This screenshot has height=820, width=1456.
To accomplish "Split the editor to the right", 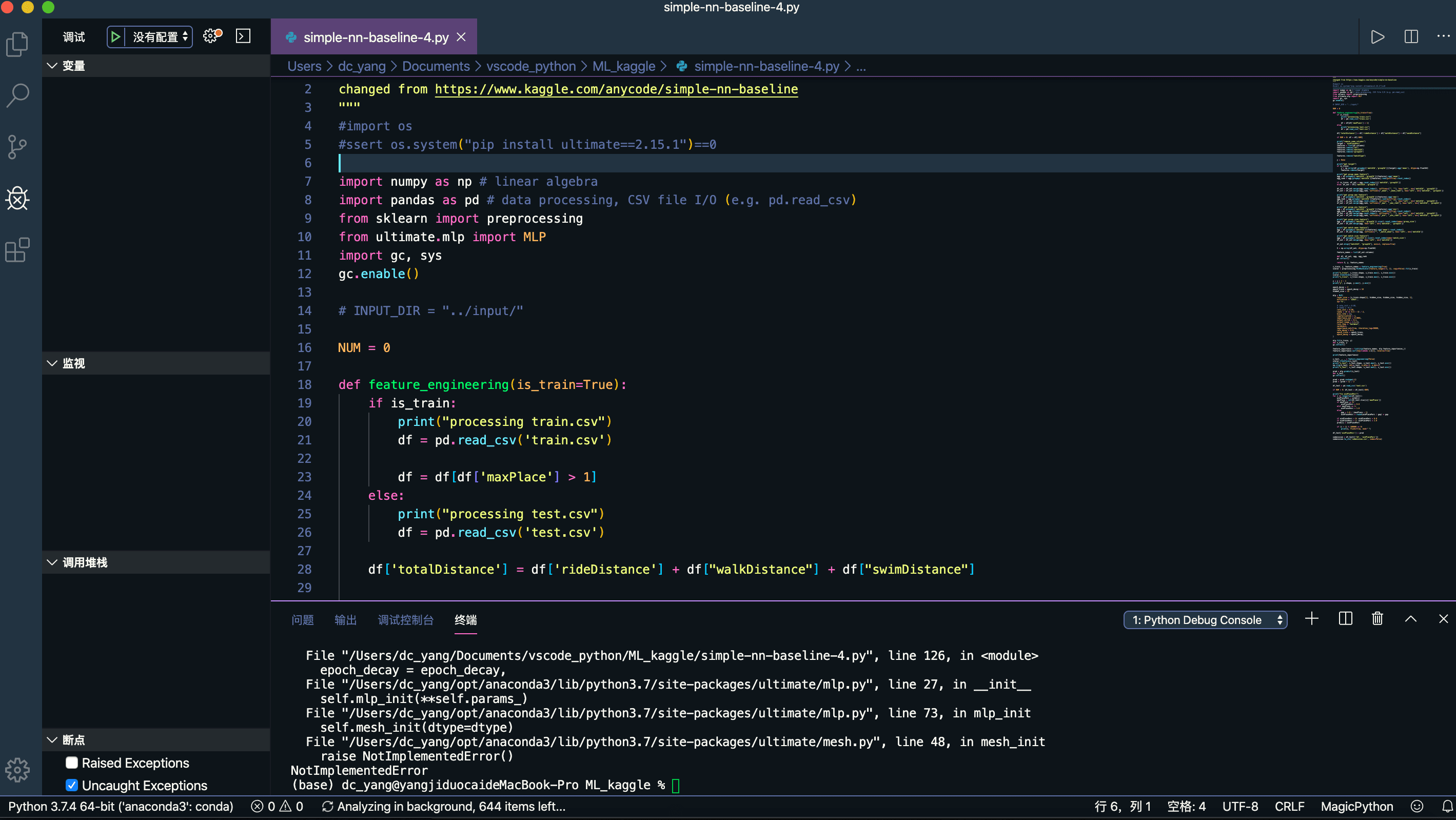I will pyautogui.click(x=1411, y=37).
